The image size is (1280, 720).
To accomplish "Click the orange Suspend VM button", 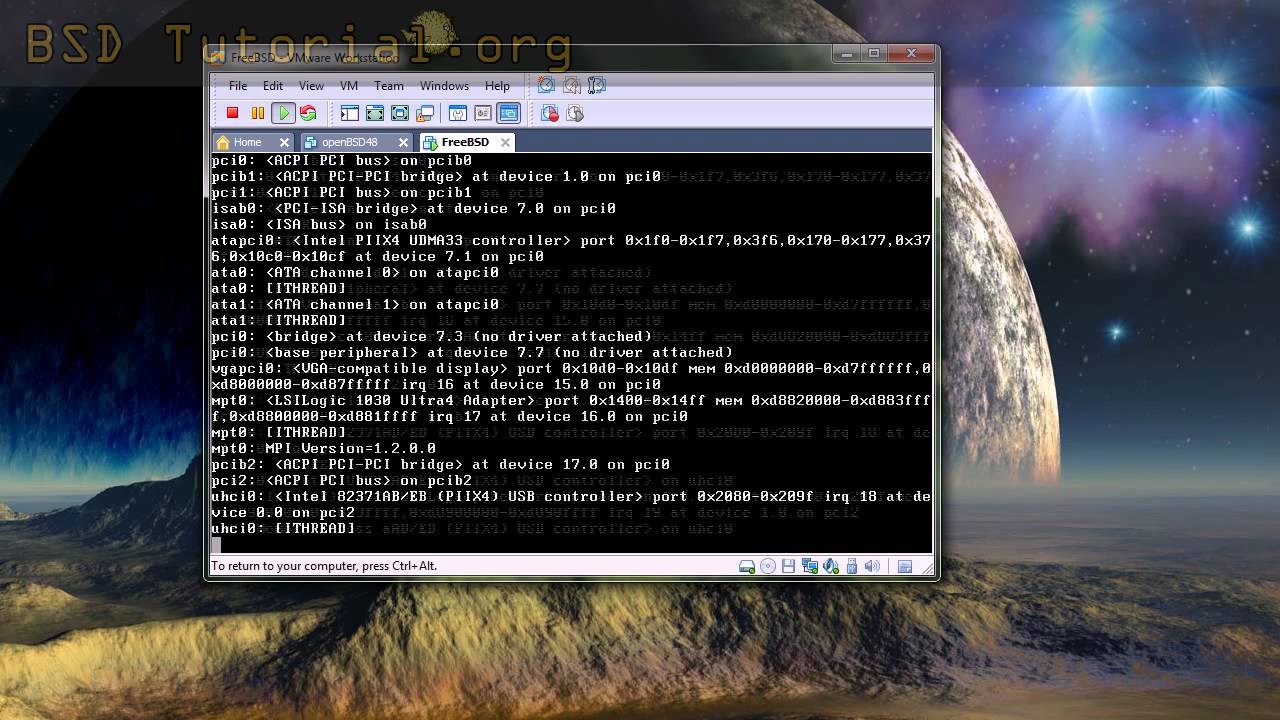I will tap(258, 113).
